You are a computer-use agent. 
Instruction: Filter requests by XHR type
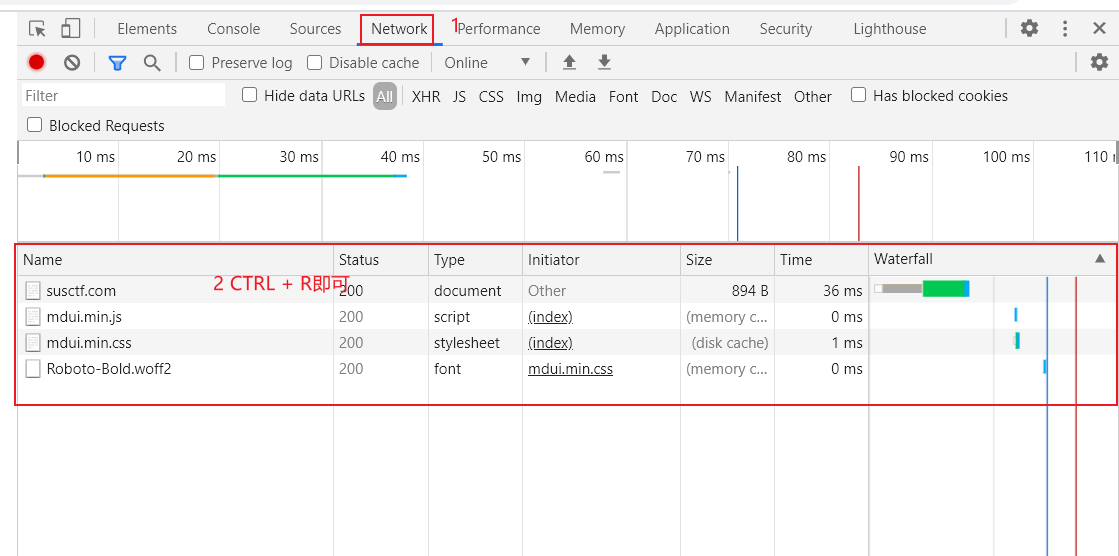coord(426,97)
